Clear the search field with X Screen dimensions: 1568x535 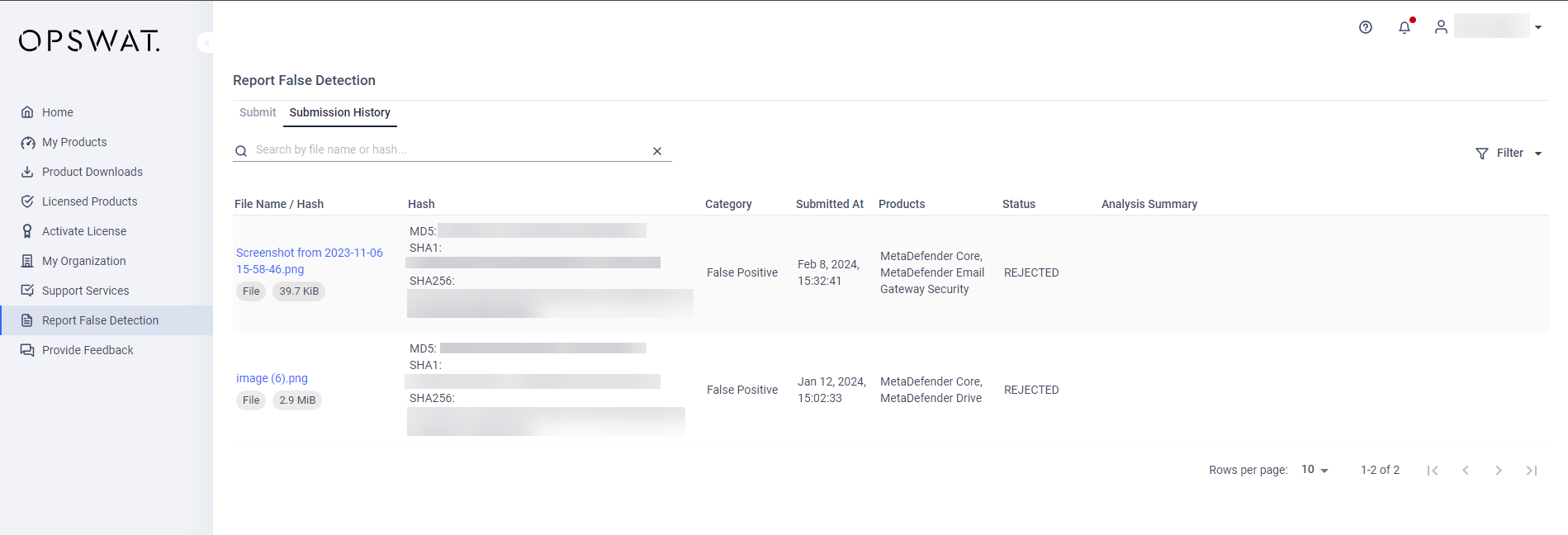(657, 151)
